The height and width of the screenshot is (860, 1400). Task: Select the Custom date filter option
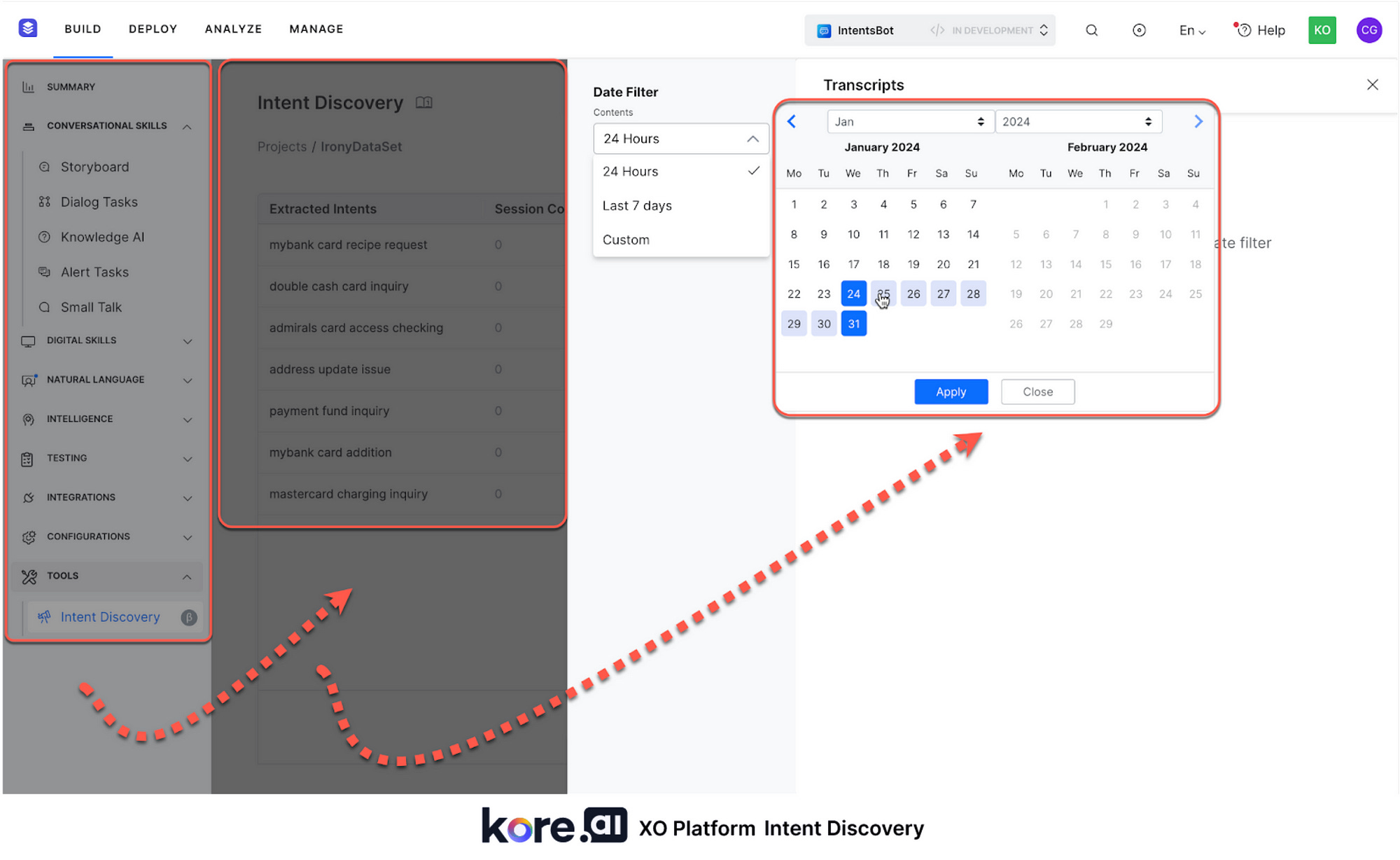681,240
